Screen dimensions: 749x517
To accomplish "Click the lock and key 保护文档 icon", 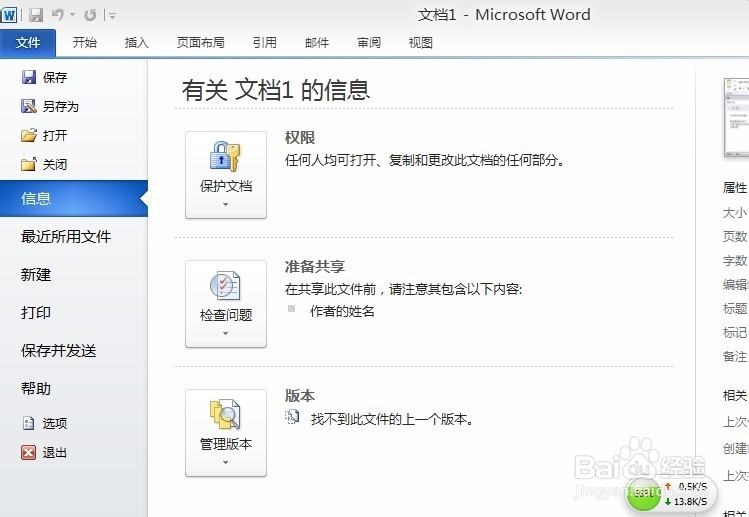I will tap(225, 156).
